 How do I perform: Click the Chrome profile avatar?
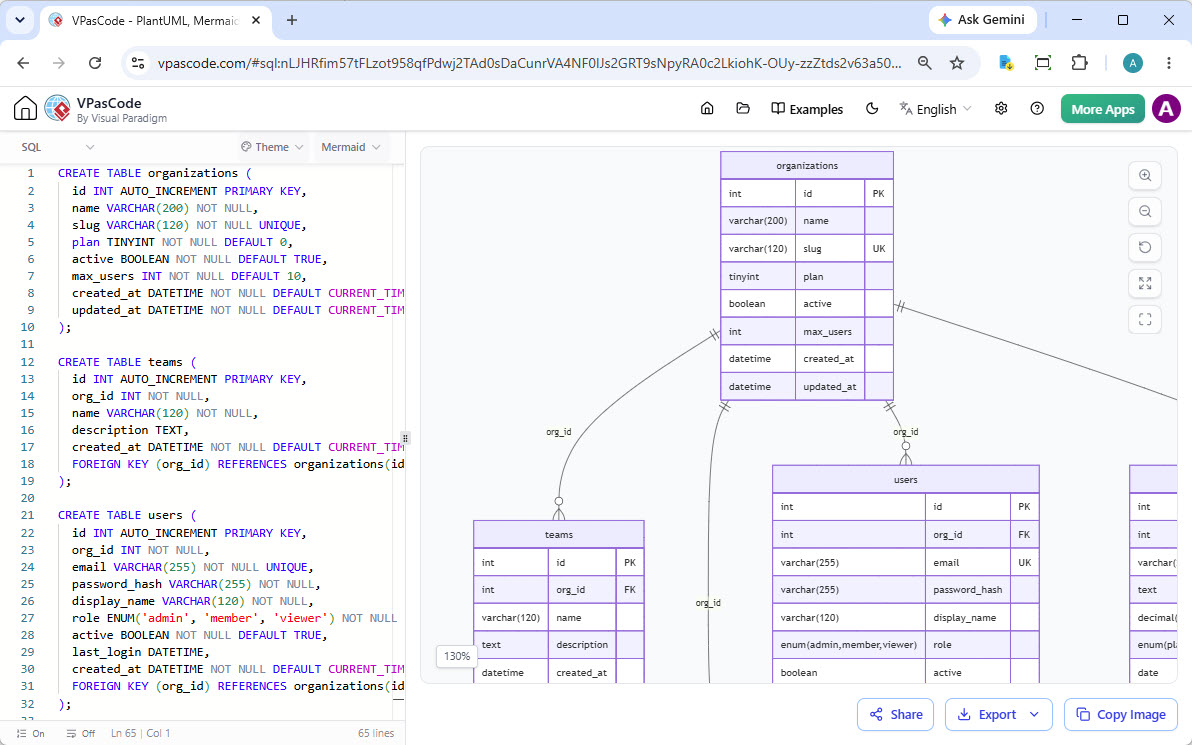[x=1133, y=63]
